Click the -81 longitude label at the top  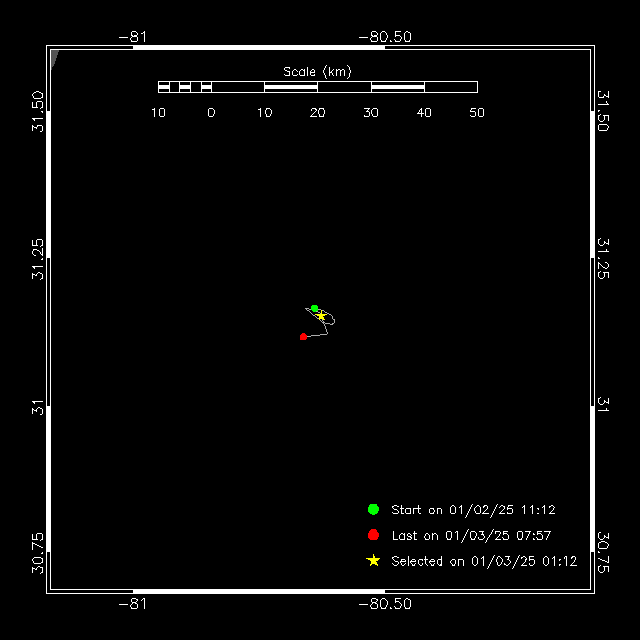[133, 37]
